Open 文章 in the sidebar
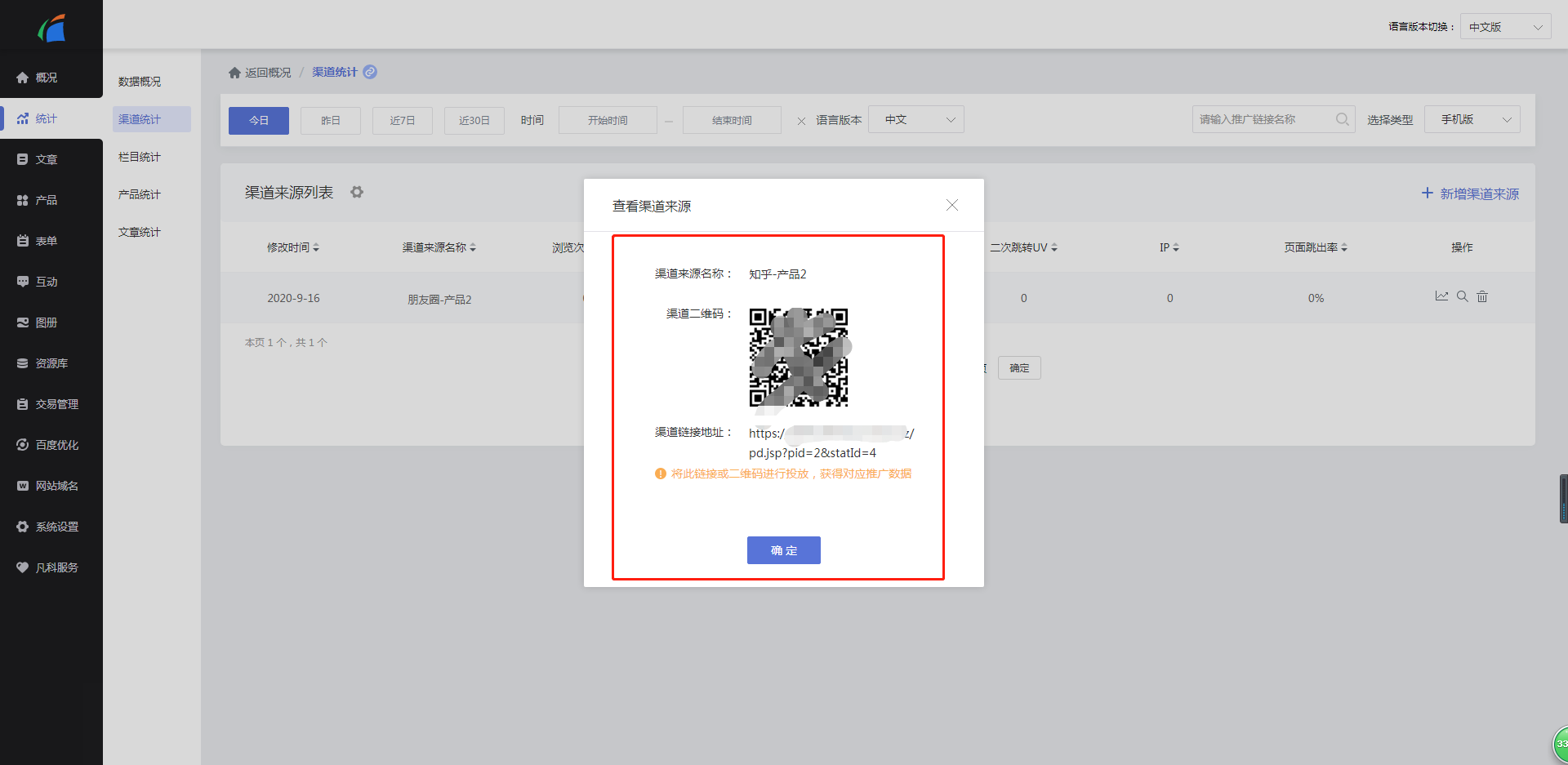 coord(51,159)
